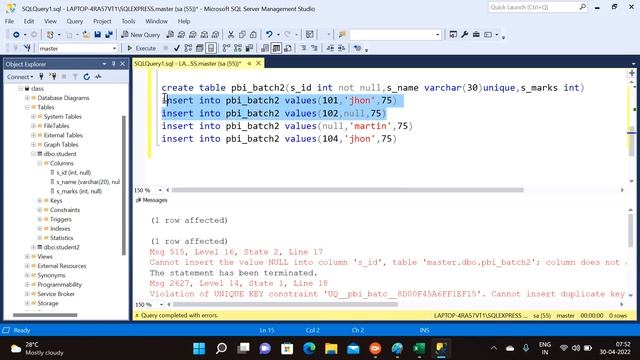The image size is (640, 360).
Task: Click the Toolbox icon in the toolbar
Action: point(476,35)
